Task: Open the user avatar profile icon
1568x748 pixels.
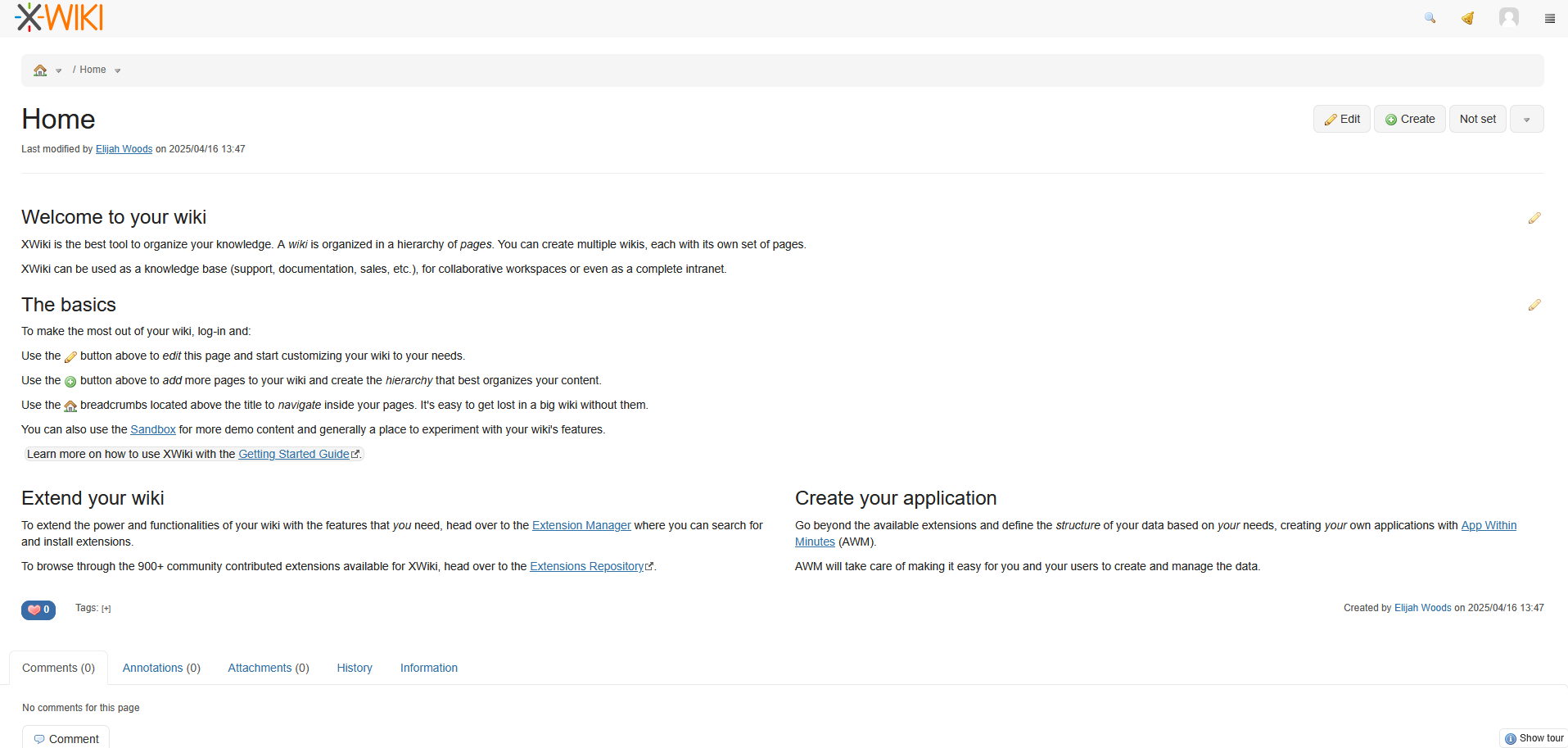Action: 1508,17
